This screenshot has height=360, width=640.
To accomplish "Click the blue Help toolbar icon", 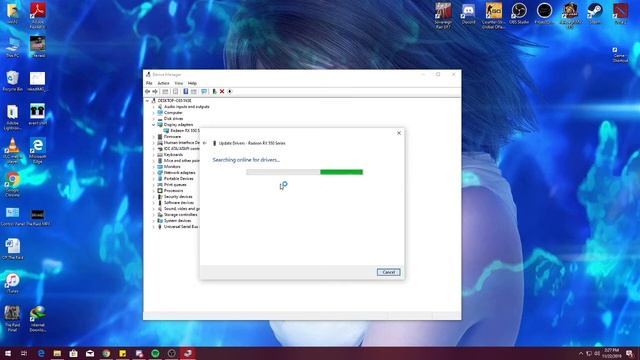I will (185, 91).
